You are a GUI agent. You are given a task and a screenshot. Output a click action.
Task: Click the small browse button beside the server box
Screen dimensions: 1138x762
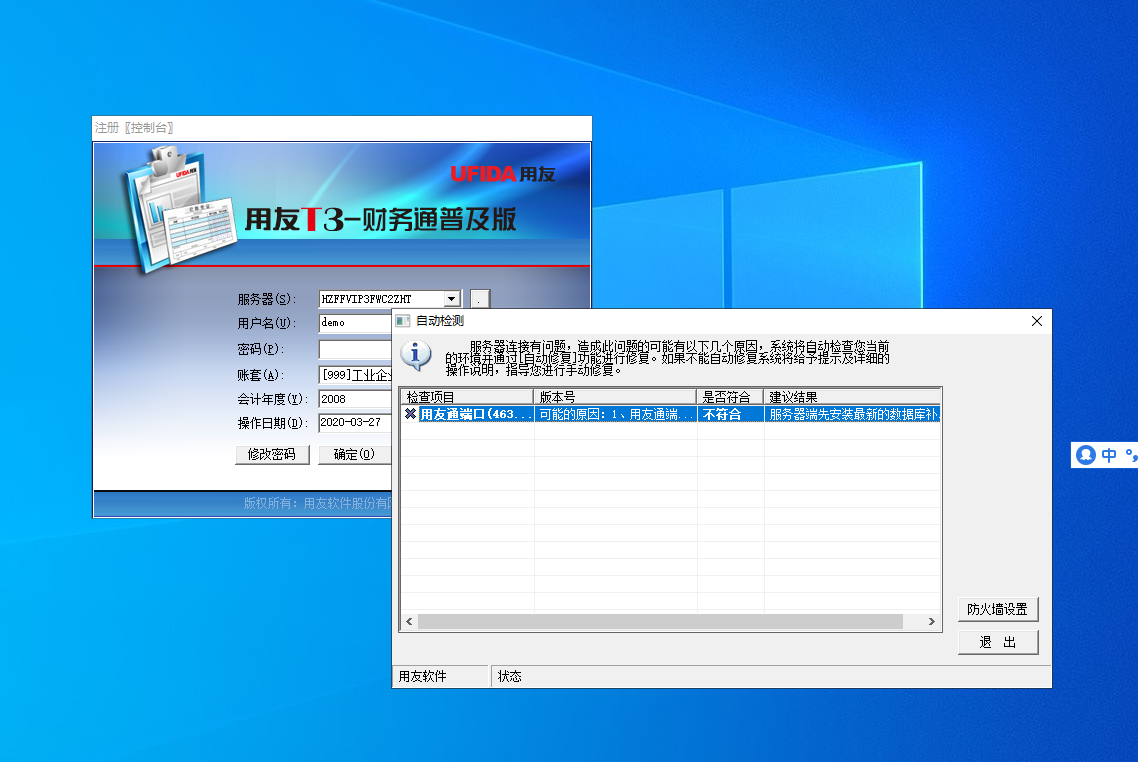click(x=480, y=299)
